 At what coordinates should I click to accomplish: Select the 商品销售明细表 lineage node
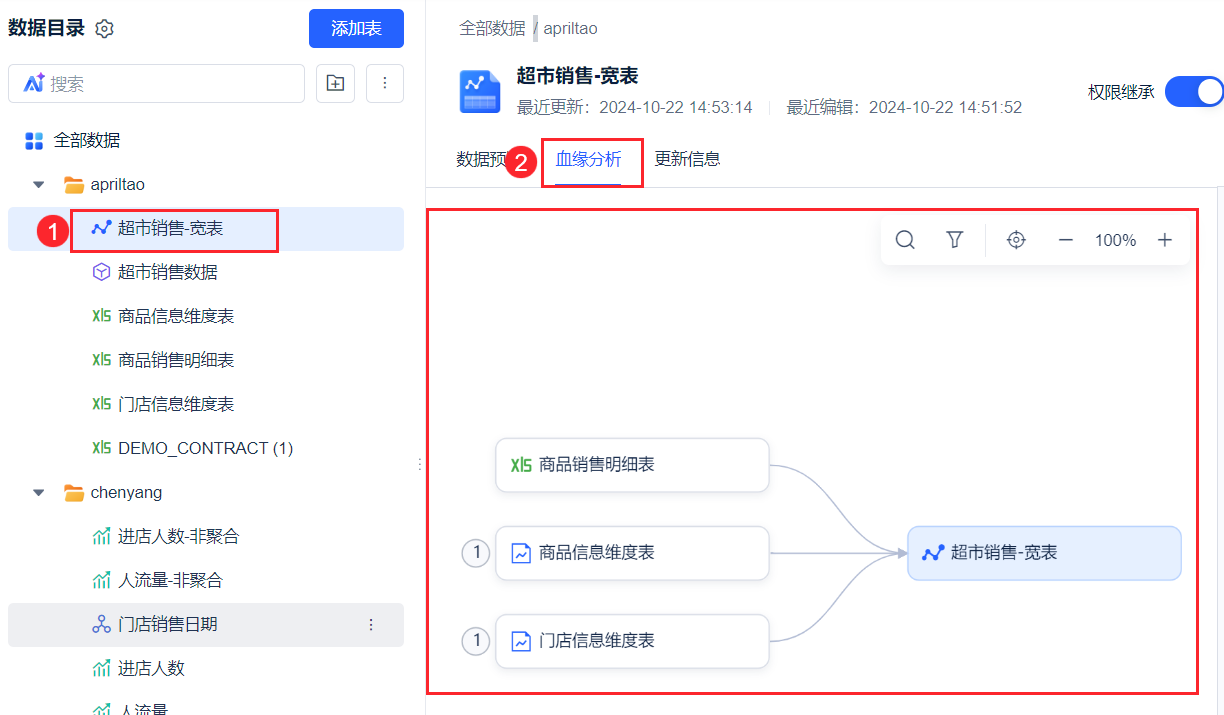(x=632, y=465)
